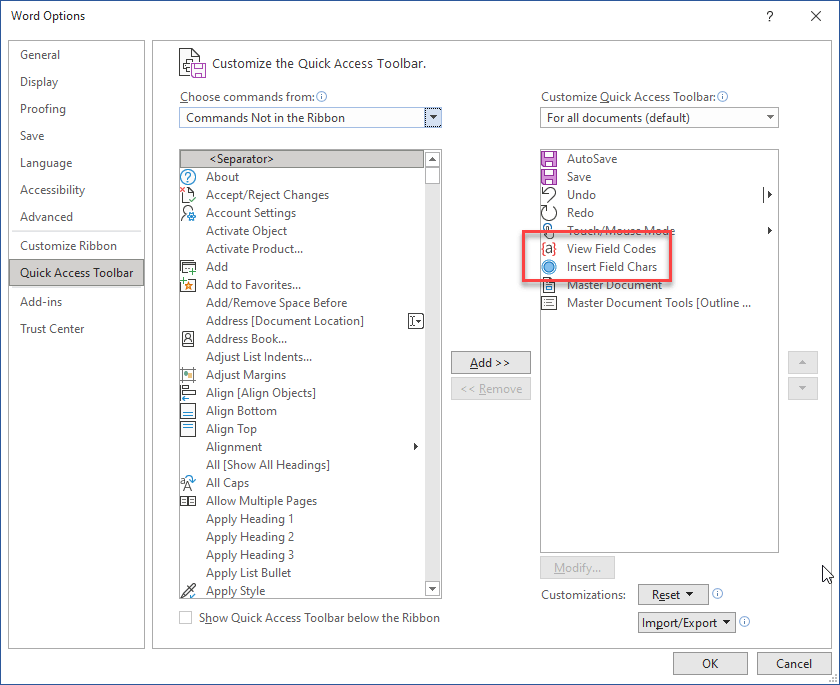840x685 pixels.
Task: Click the << Remove button
Action: click(491, 389)
